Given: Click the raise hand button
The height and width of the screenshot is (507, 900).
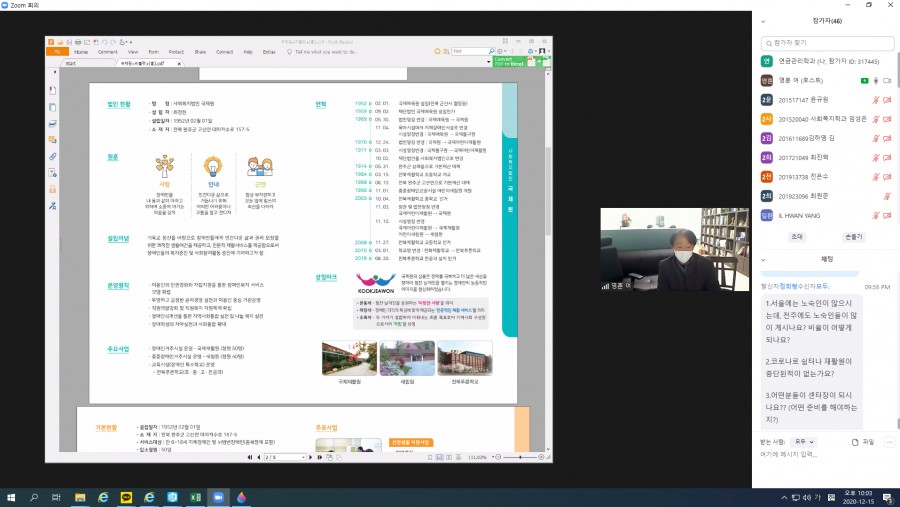Looking at the screenshot, I should coord(854,237).
